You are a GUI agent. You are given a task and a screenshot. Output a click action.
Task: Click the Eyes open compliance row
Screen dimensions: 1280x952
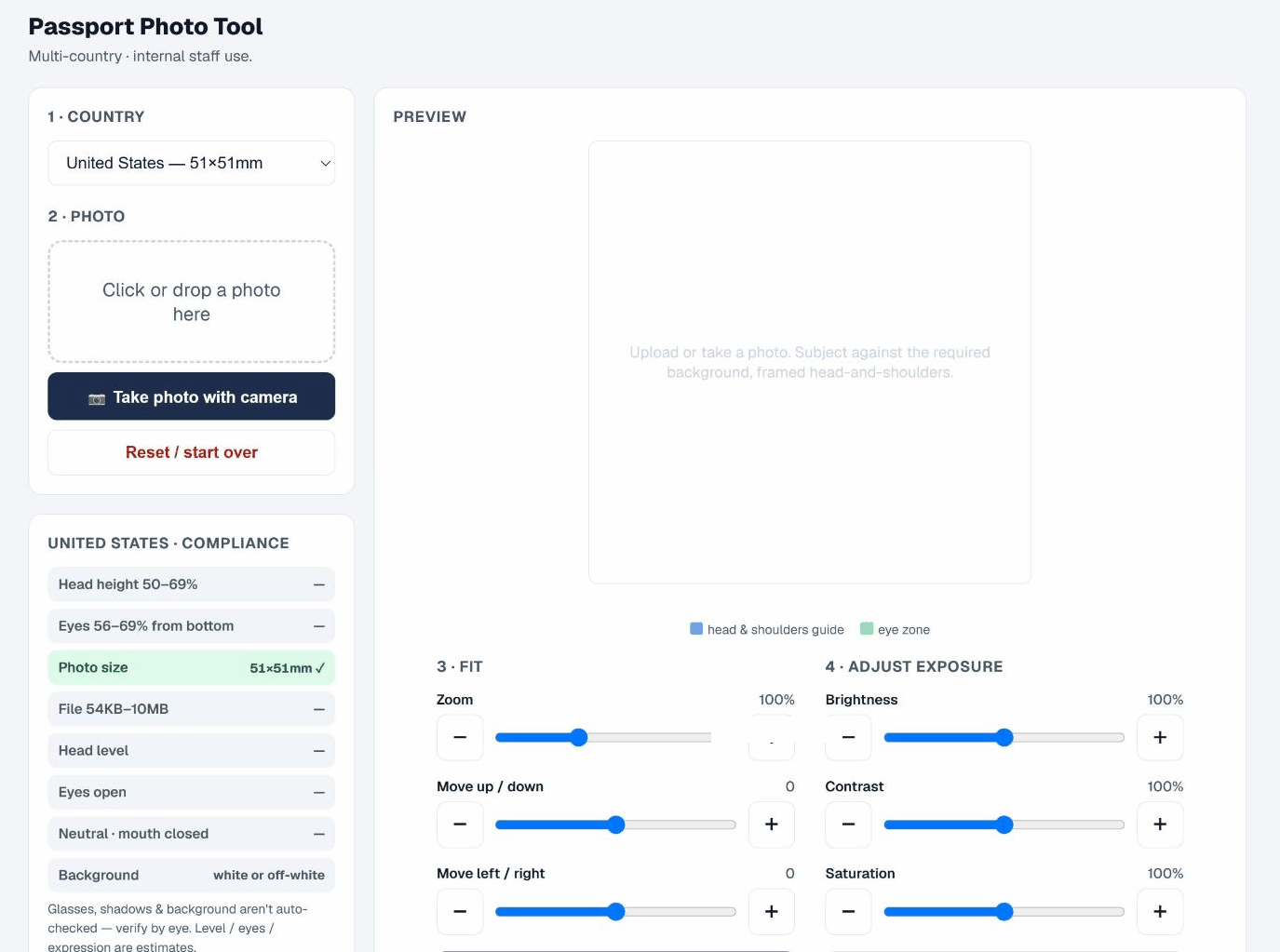(191, 792)
